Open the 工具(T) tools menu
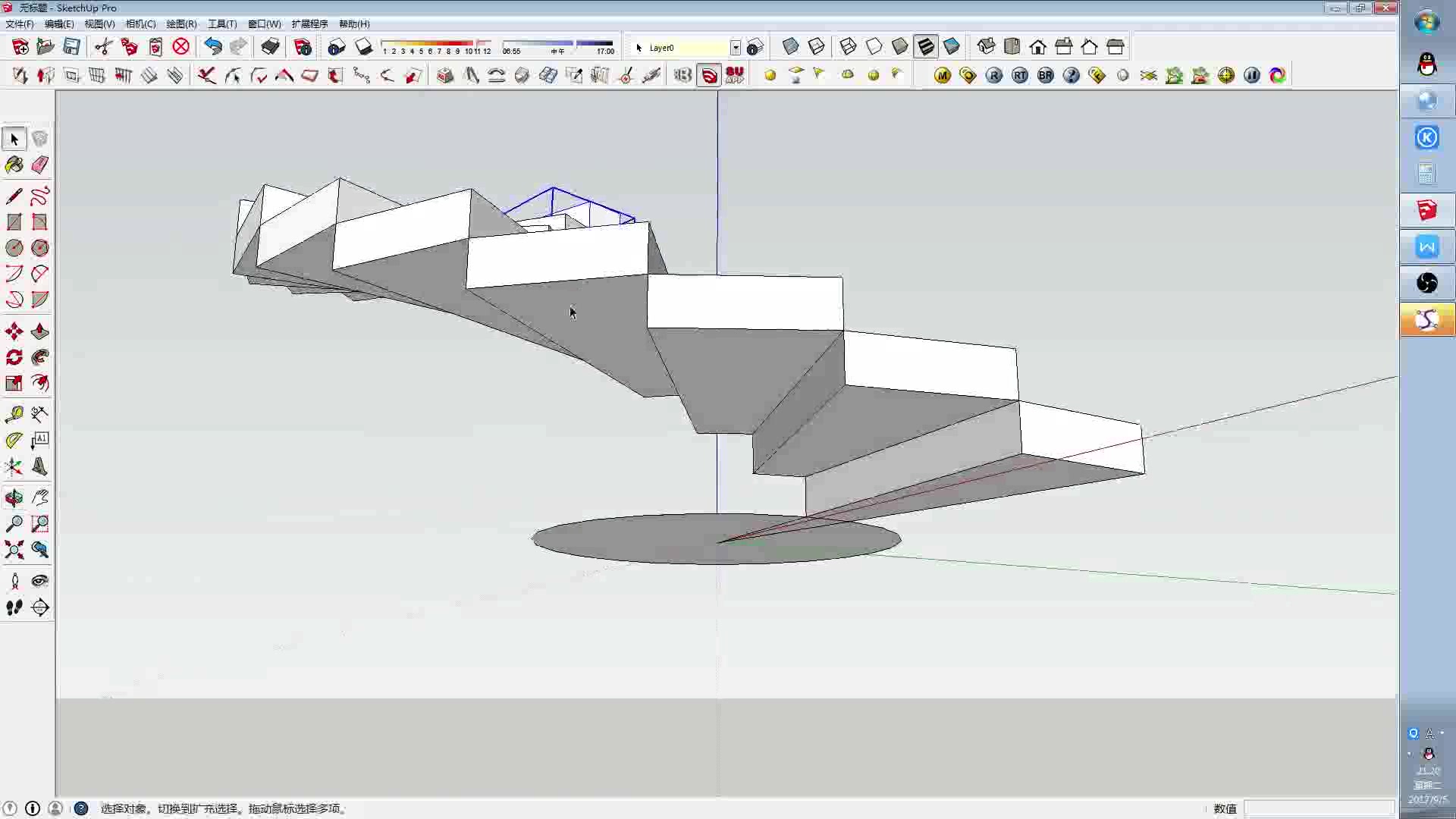Viewport: 1456px width, 819px height. pyautogui.click(x=222, y=24)
